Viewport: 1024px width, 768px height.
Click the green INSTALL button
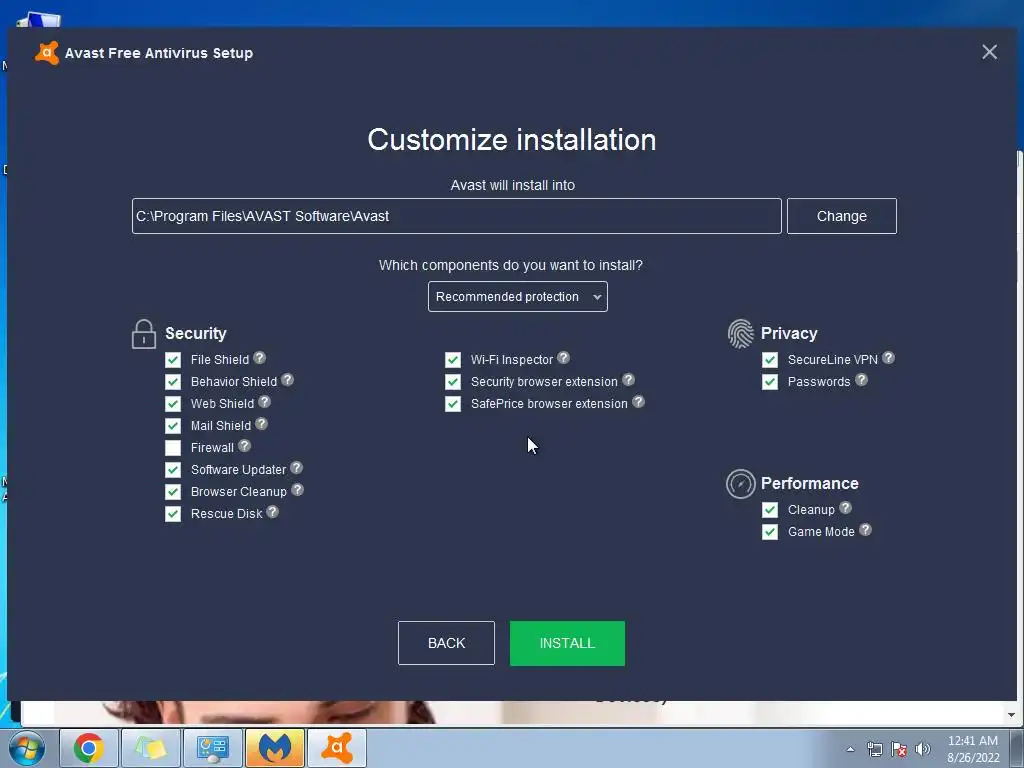point(567,643)
